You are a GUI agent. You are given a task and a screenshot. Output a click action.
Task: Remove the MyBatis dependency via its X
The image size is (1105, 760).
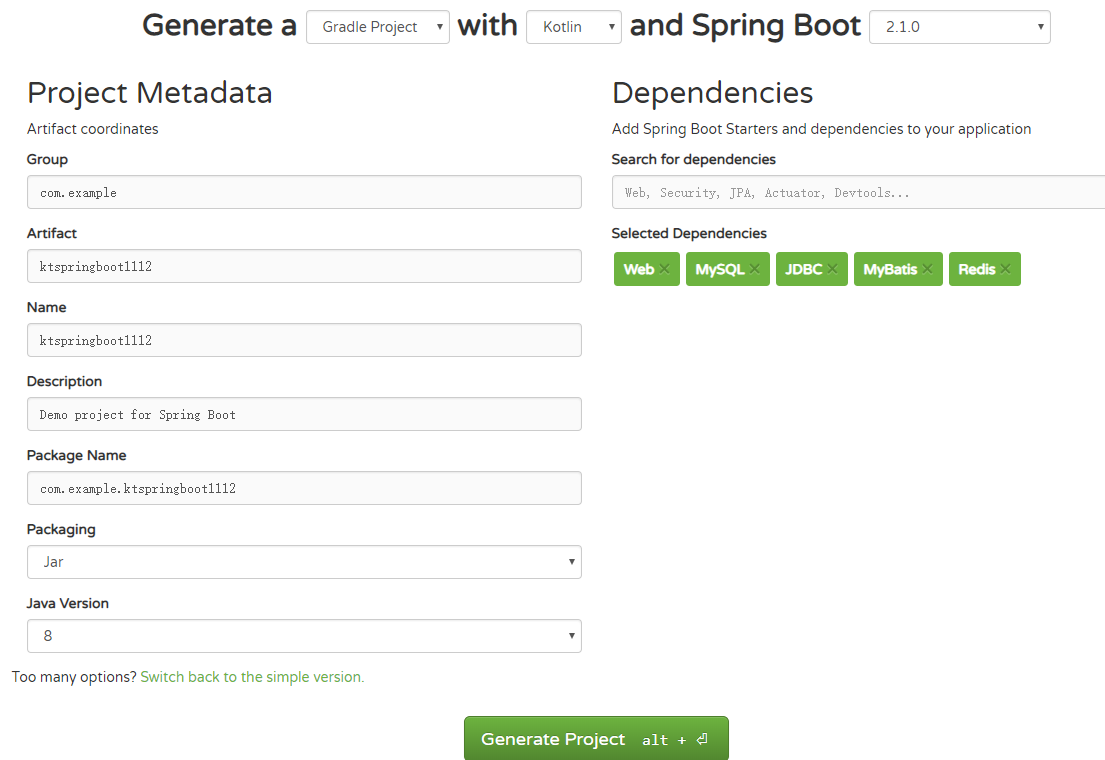[927, 269]
